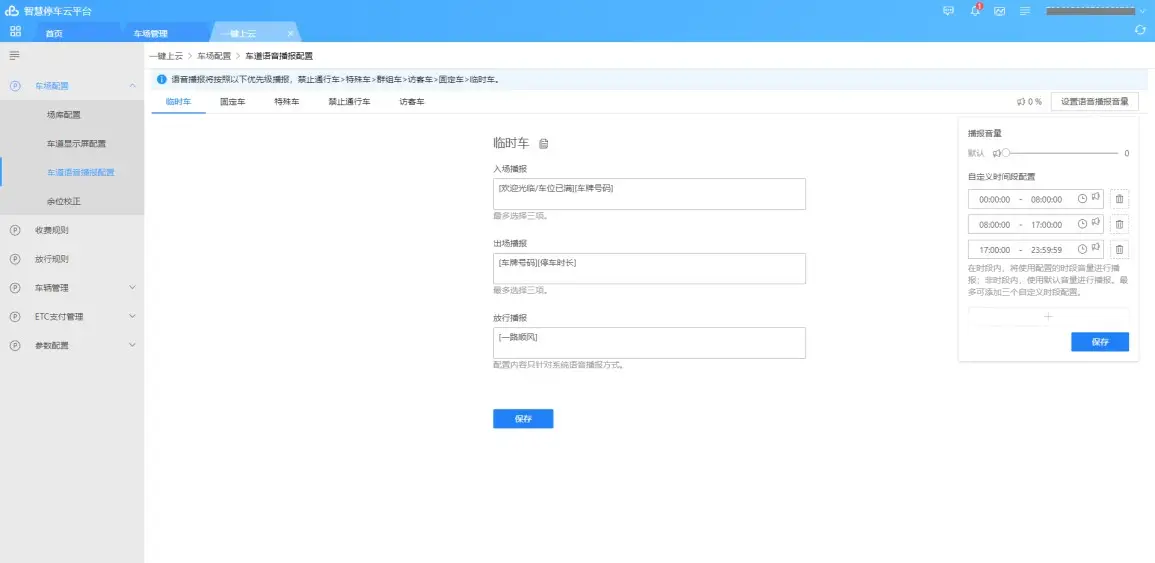
Task: Collapse the 车场配置 sidebar menu
Action: 133,86
